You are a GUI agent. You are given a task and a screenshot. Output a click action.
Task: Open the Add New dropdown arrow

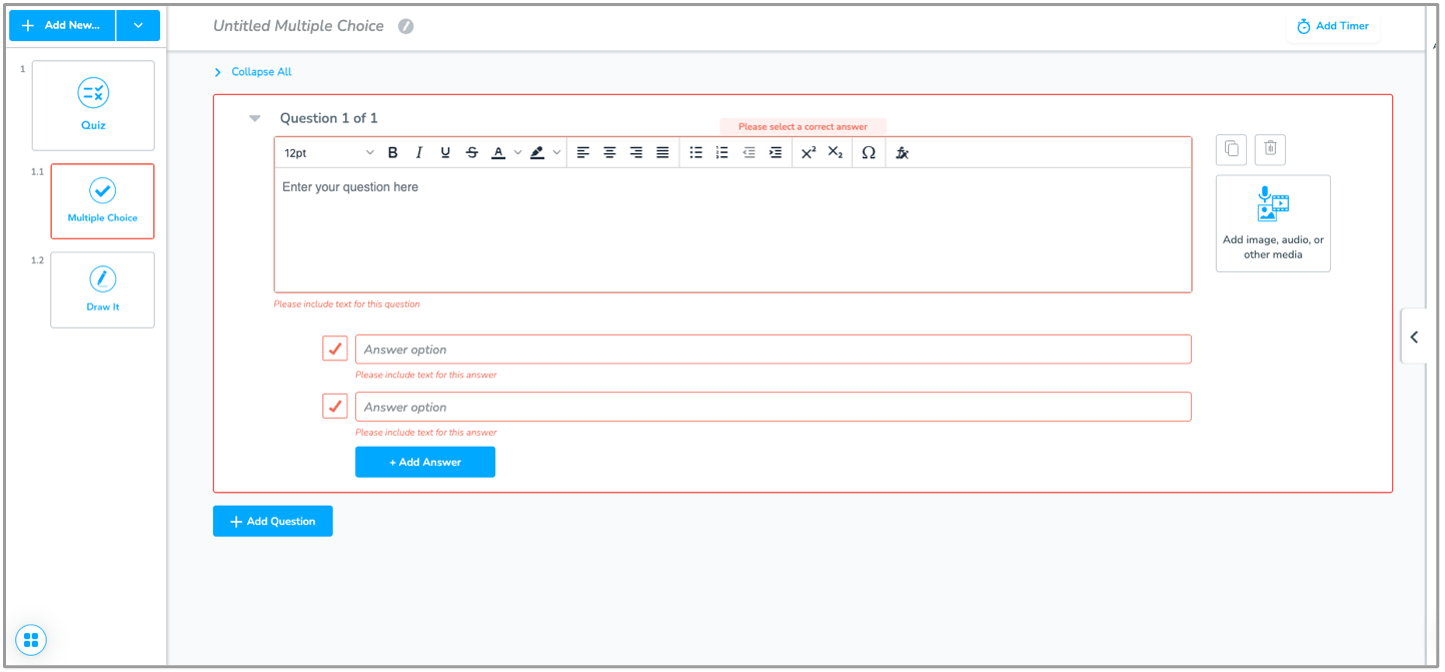click(x=138, y=25)
